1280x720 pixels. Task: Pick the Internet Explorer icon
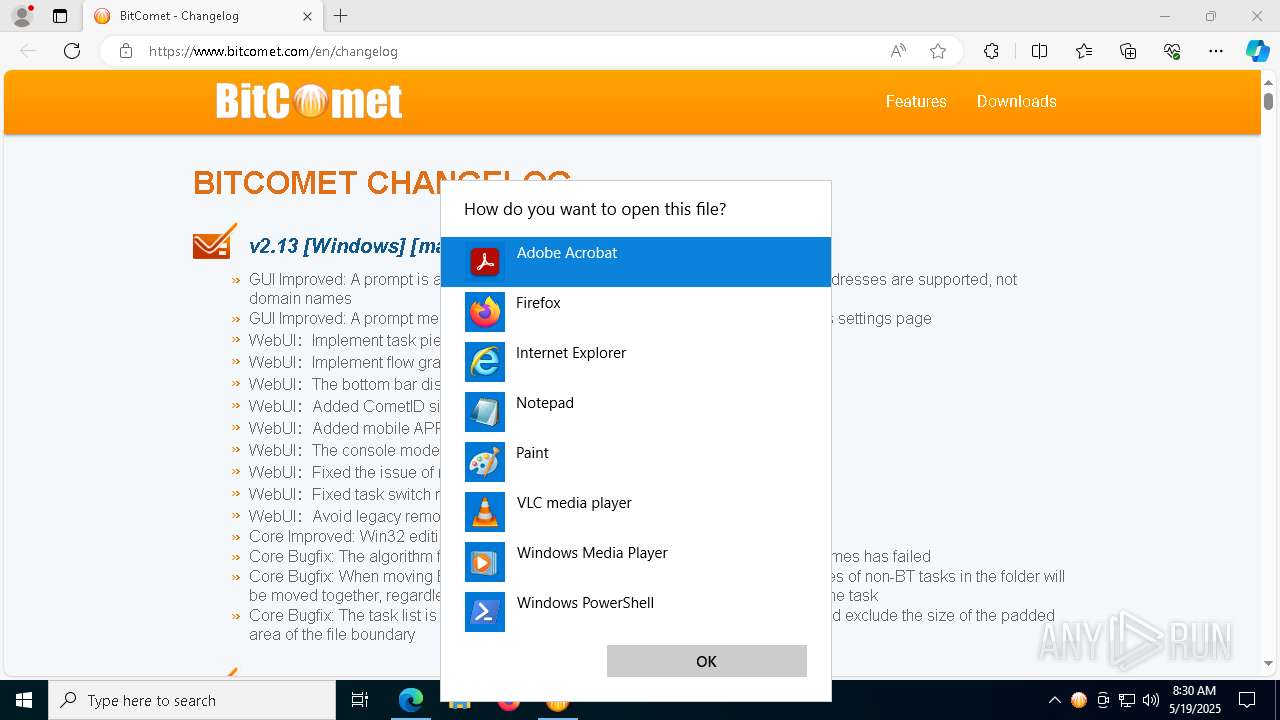click(x=485, y=362)
